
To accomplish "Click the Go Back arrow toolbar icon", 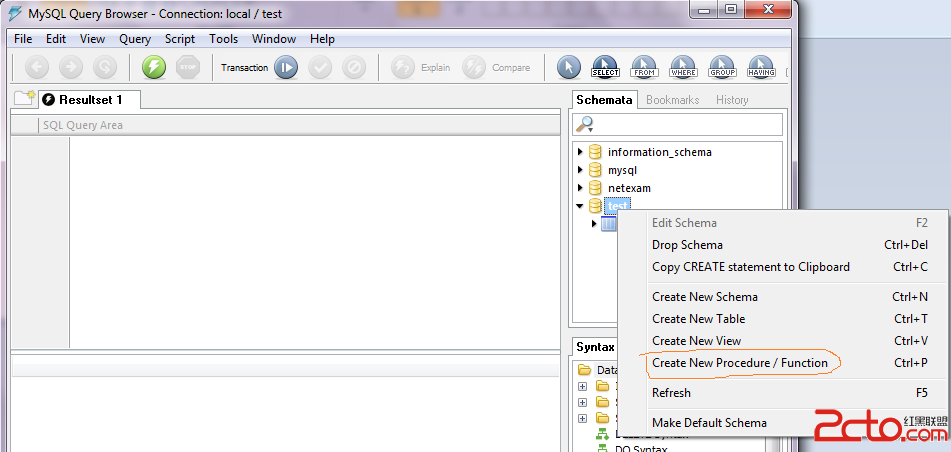I will point(37,67).
